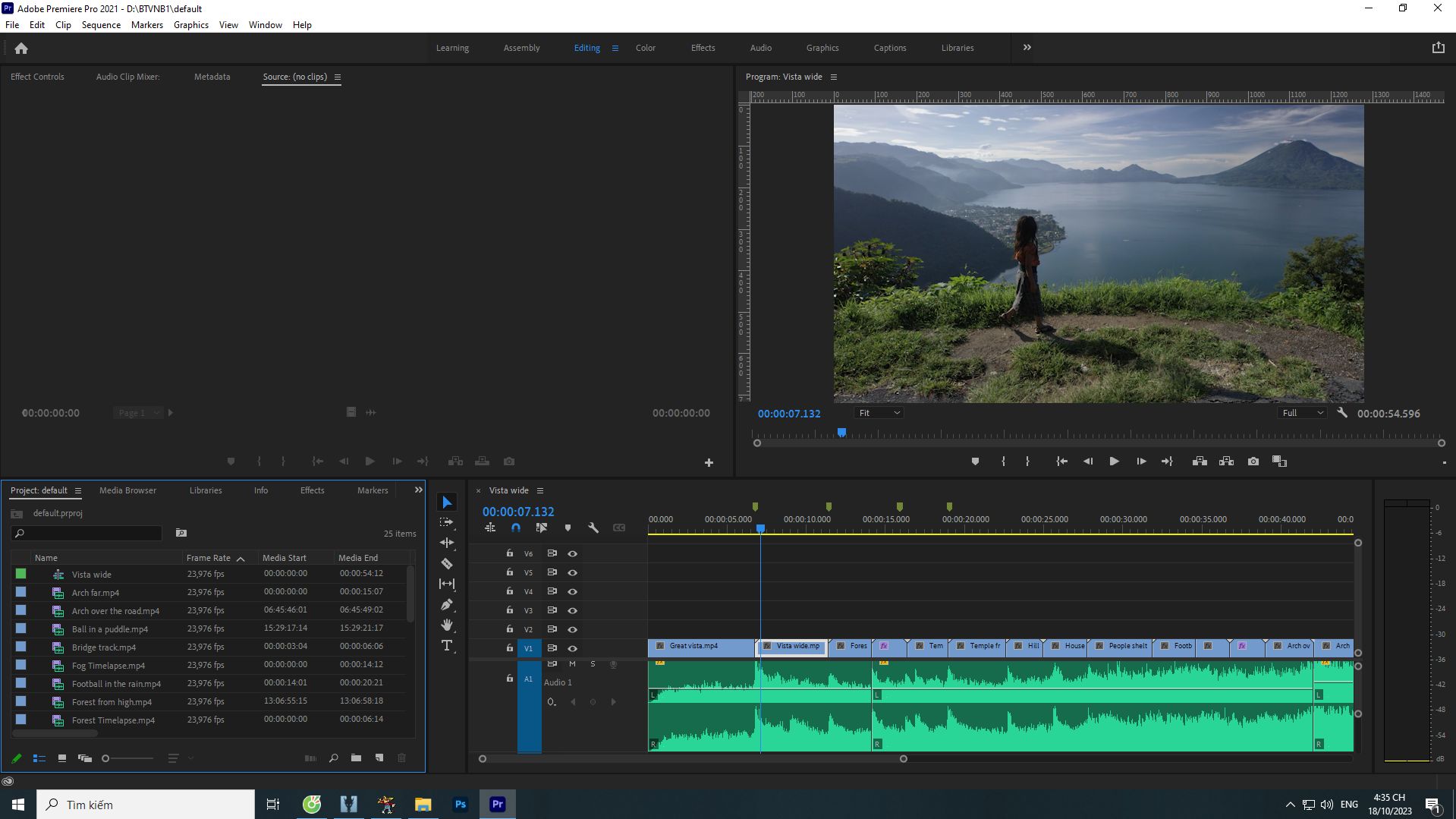Select the Razor tool
Screen dimensions: 1456x819
(447, 563)
